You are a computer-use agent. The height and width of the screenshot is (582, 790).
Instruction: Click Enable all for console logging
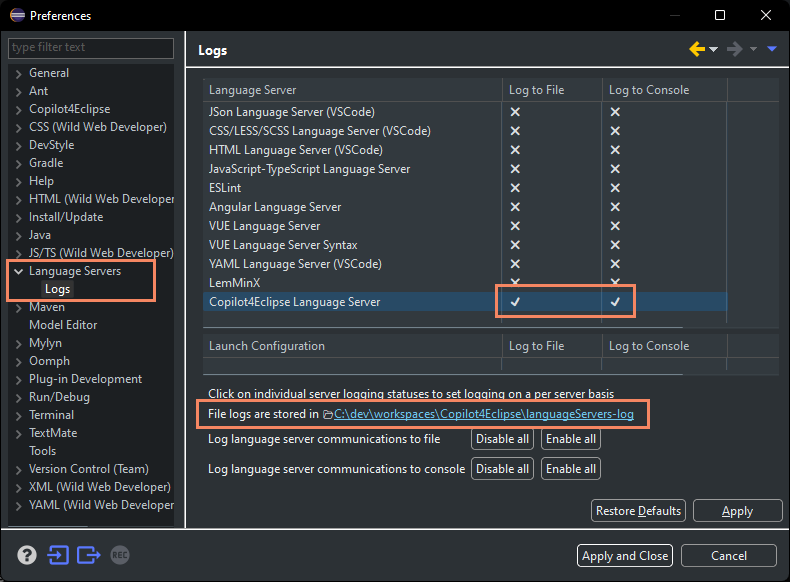571,469
